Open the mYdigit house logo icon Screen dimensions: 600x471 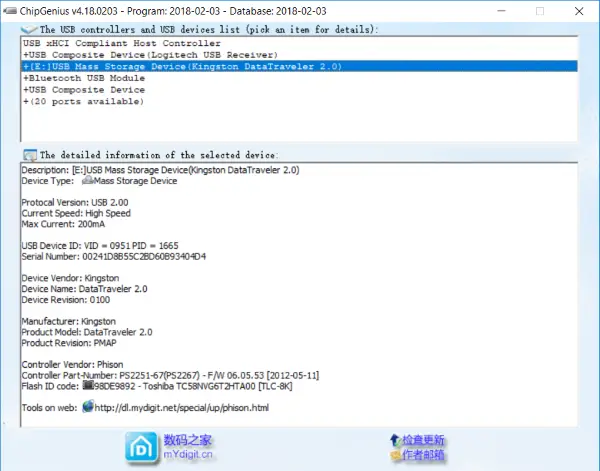142,447
